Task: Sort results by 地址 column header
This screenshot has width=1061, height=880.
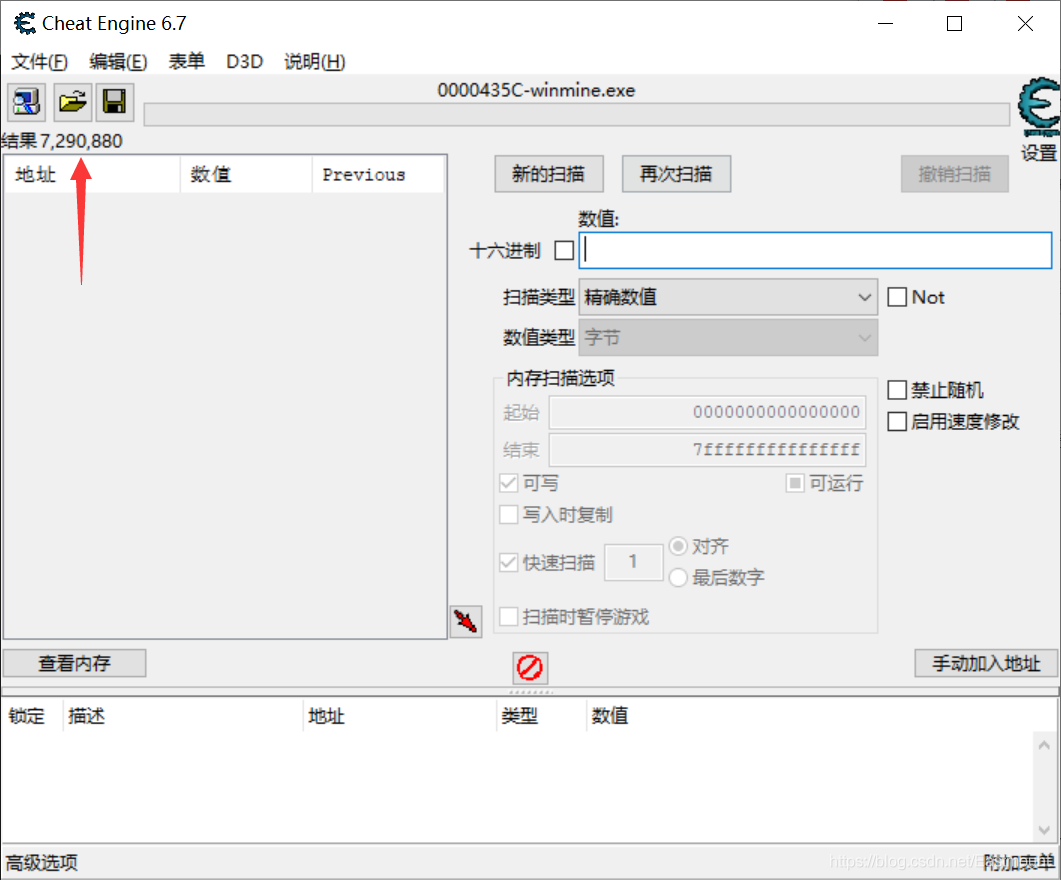Action: tap(92, 175)
